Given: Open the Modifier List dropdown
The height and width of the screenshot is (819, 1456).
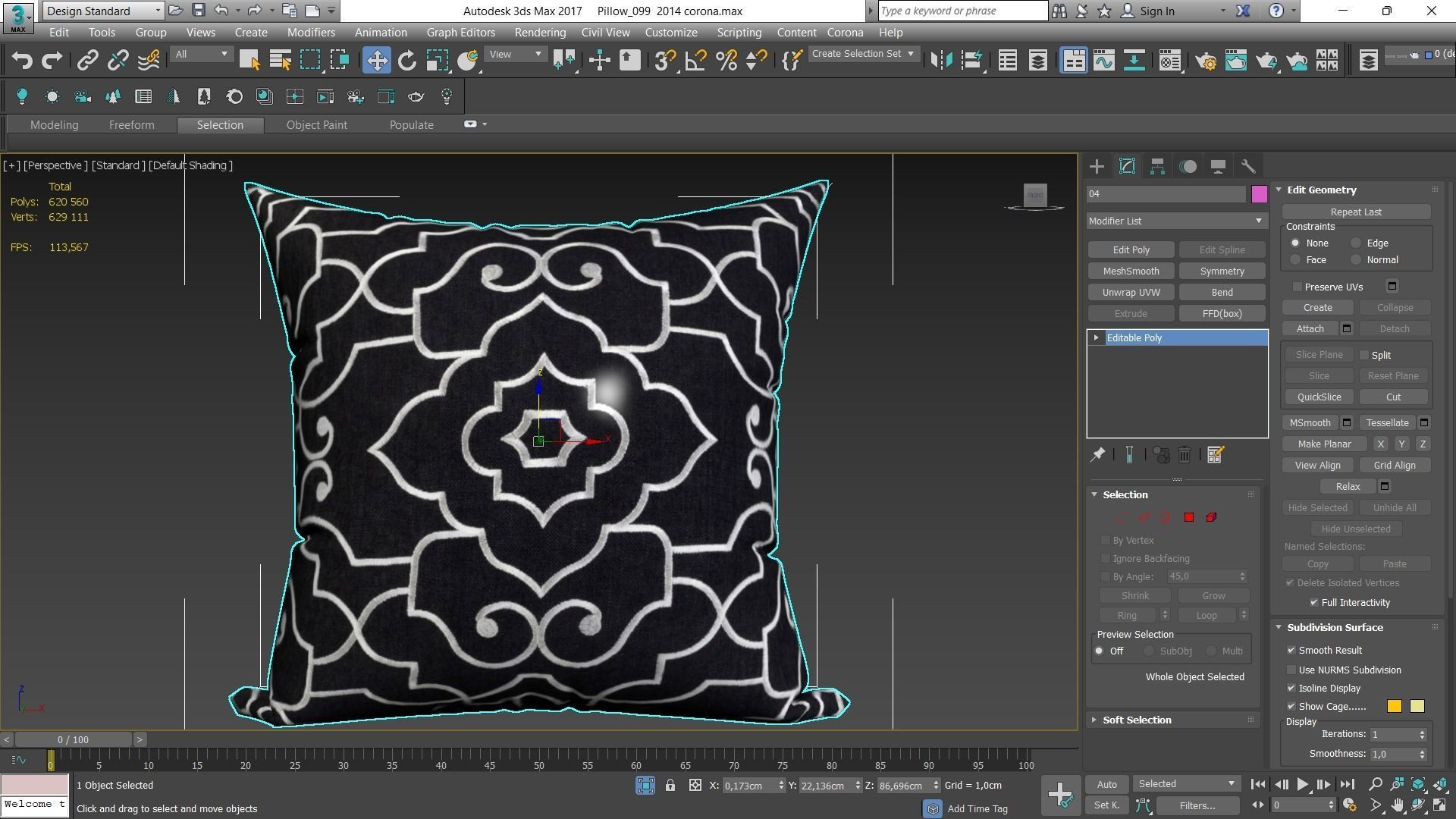Looking at the screenshot, I should pyautogui.click(x=1175, y=221).
